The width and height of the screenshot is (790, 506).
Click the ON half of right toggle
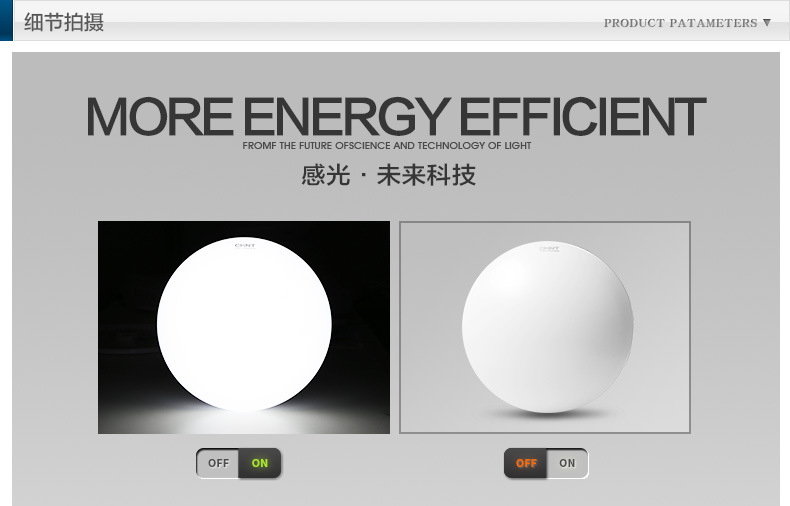[567, 463]
